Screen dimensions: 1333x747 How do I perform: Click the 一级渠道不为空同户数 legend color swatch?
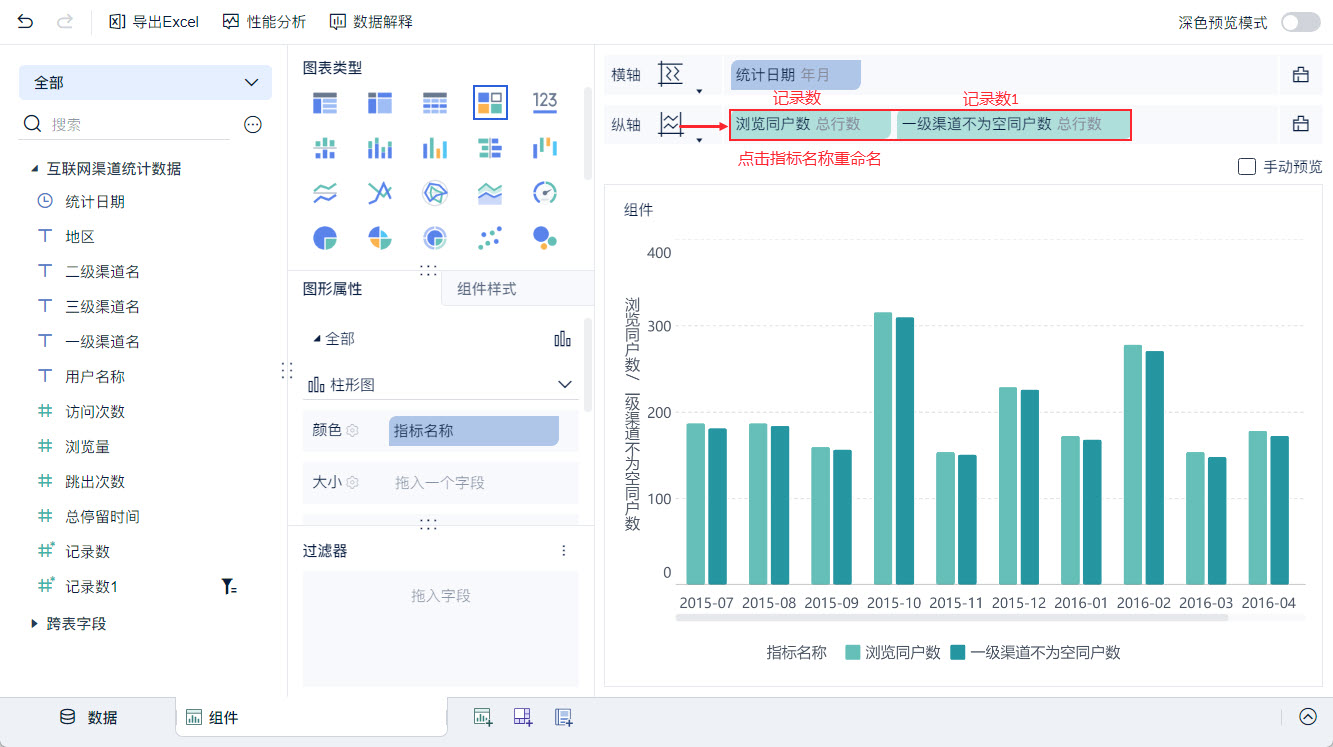pos(958,653)
